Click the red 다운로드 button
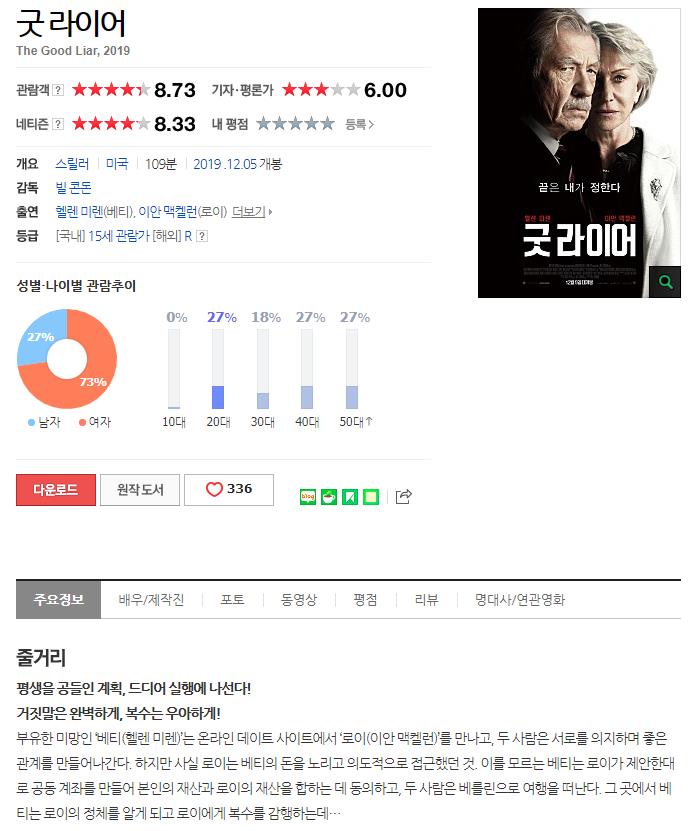 [x=56, y=490]
